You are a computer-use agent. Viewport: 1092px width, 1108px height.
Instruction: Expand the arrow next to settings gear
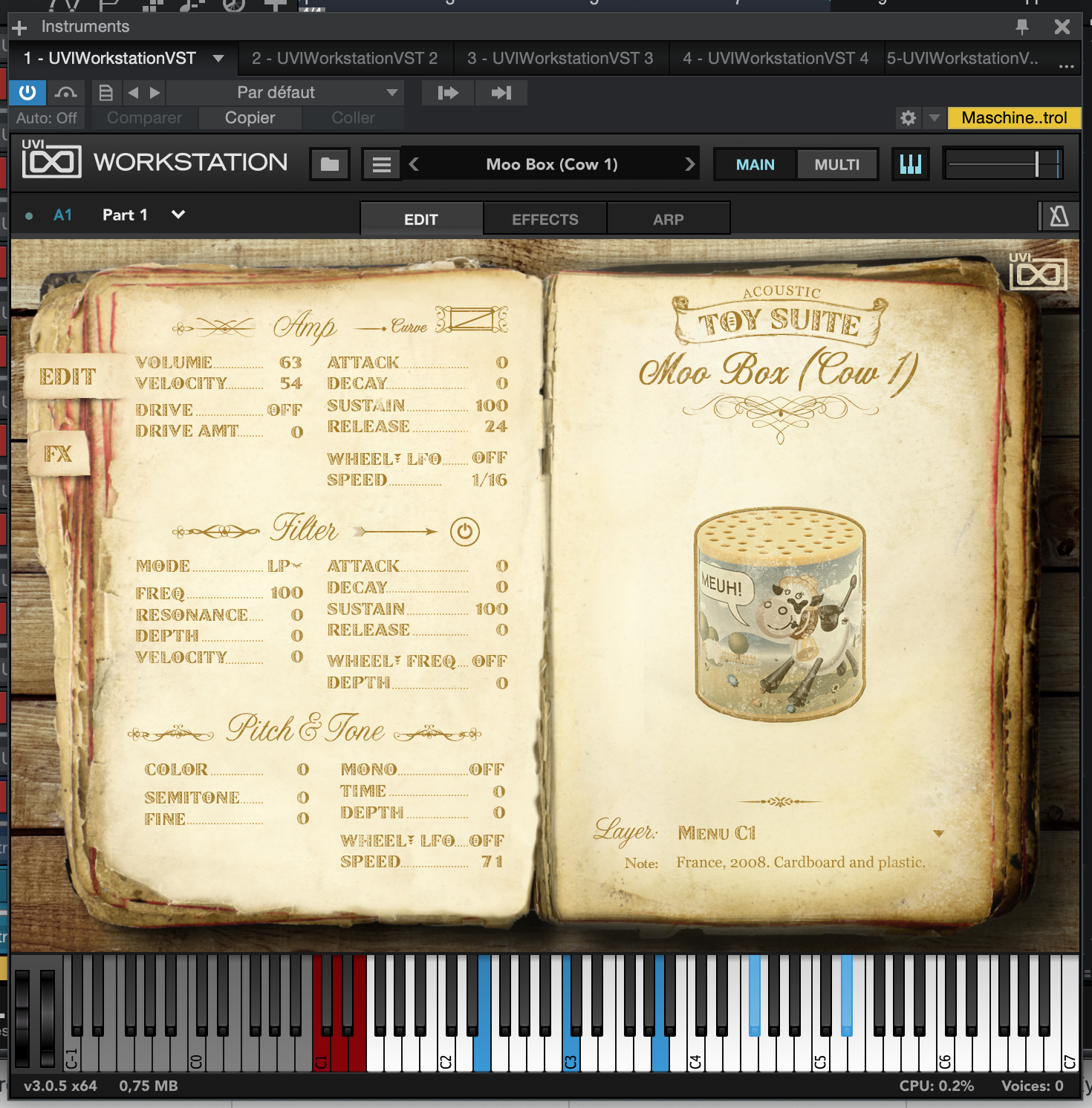[x=935, y=118]
